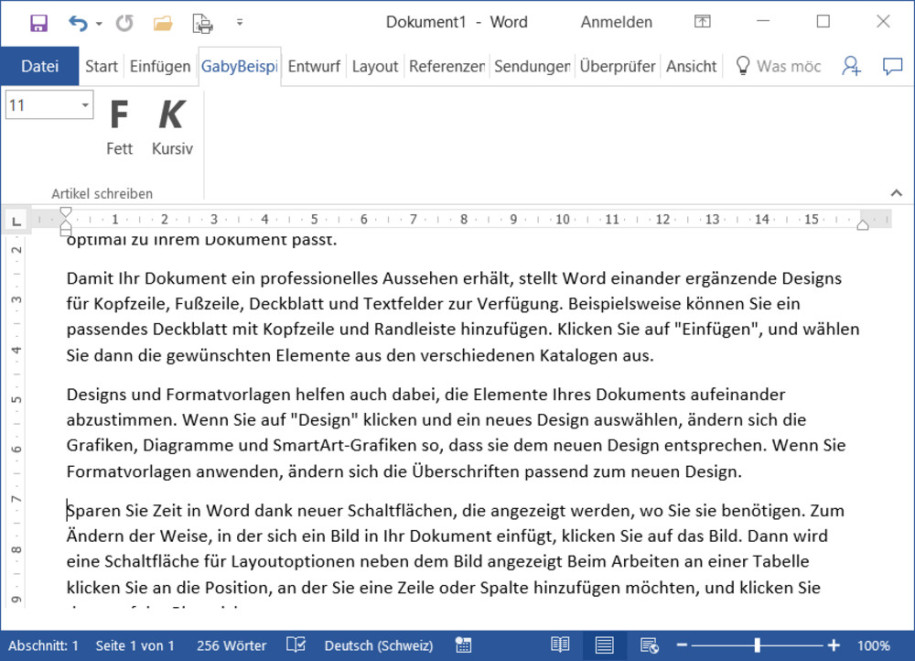Click the macro recording icon in status bar
The height and width of the screenshot is (661, 915).
tap(463, 645)
